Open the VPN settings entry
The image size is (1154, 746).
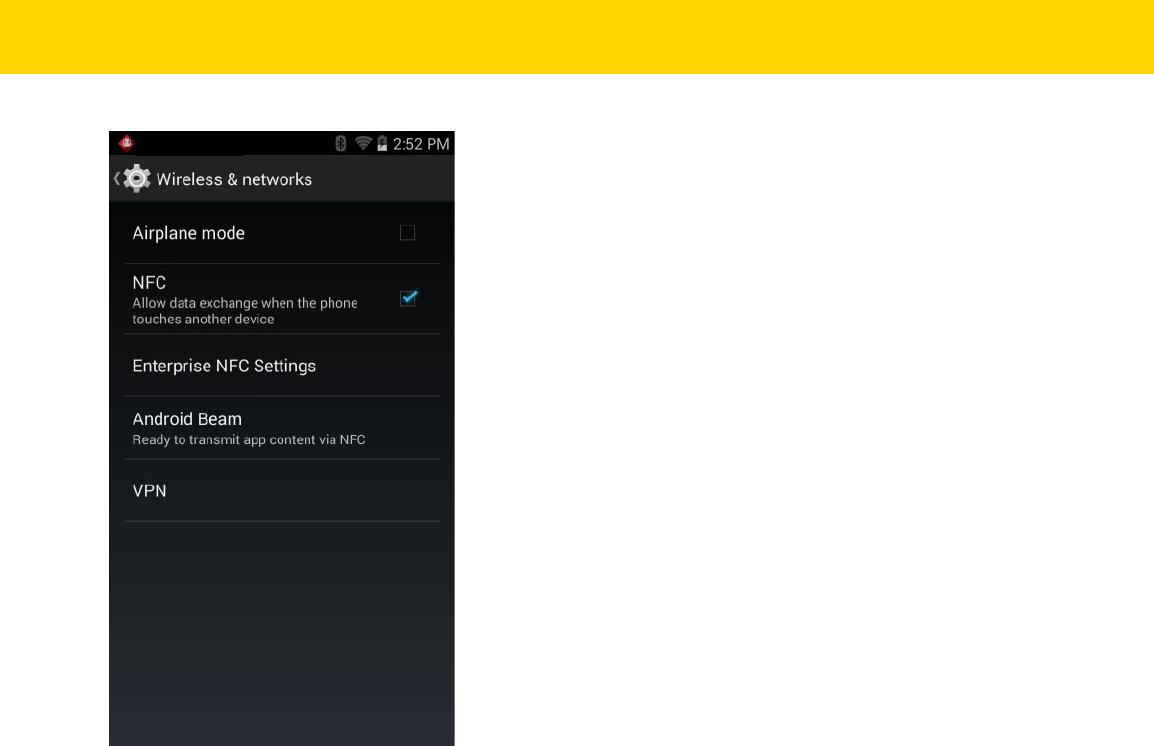tap(282, 491)
